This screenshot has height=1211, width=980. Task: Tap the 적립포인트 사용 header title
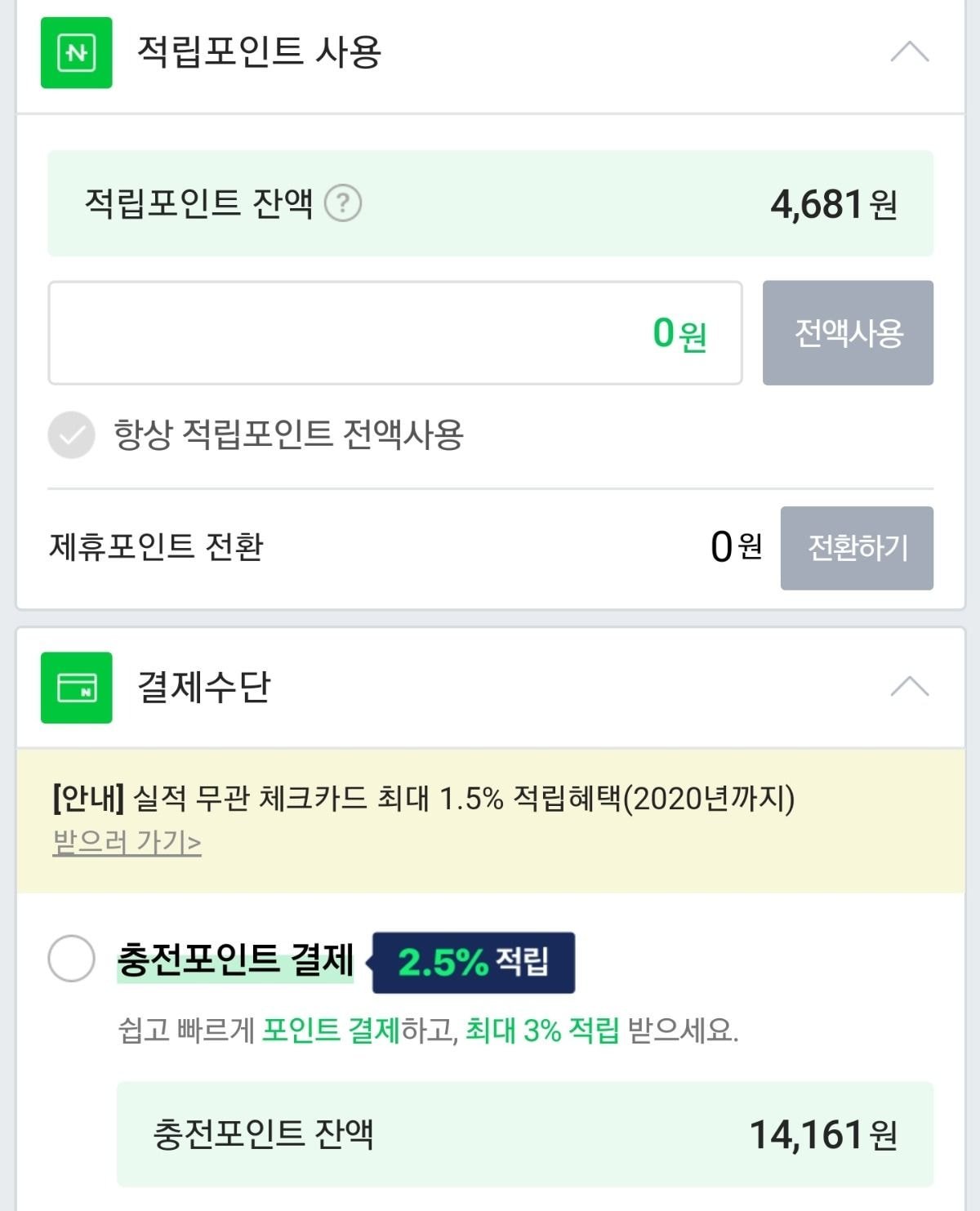click(x=259, y=52)
